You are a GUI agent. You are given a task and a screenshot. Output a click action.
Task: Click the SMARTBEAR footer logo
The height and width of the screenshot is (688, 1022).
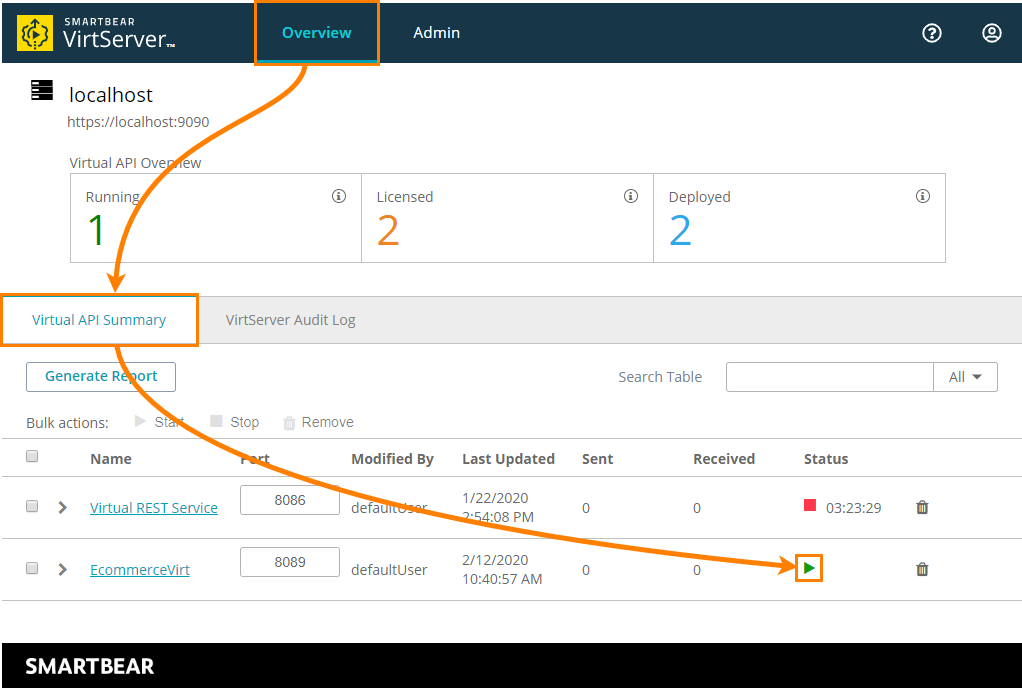point(90,666)
